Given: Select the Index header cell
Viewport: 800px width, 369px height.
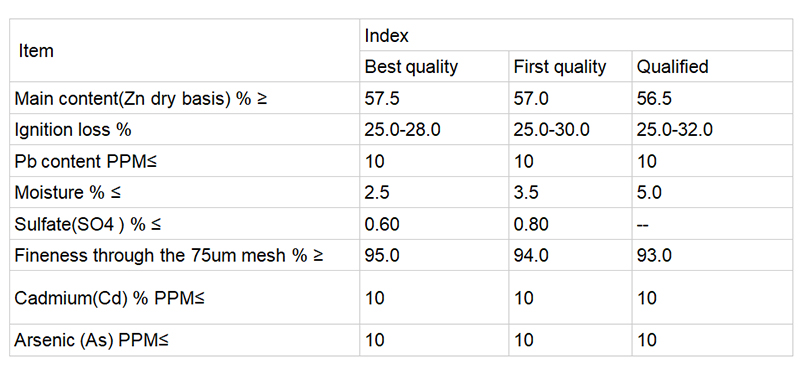Looking at the screenshot, I should tap(576, 35).
